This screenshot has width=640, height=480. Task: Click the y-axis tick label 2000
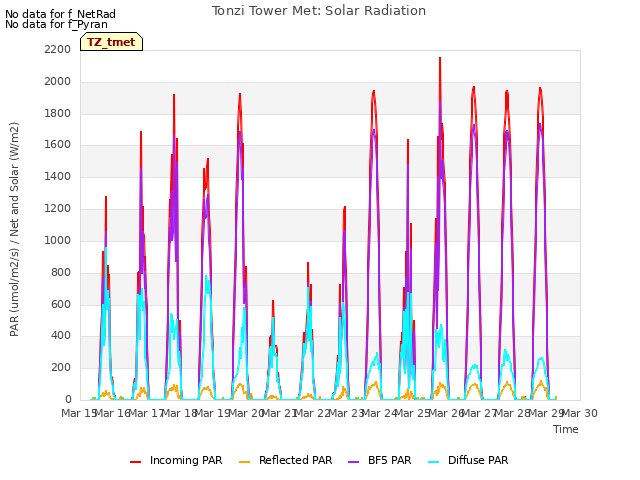click(58, 81)
